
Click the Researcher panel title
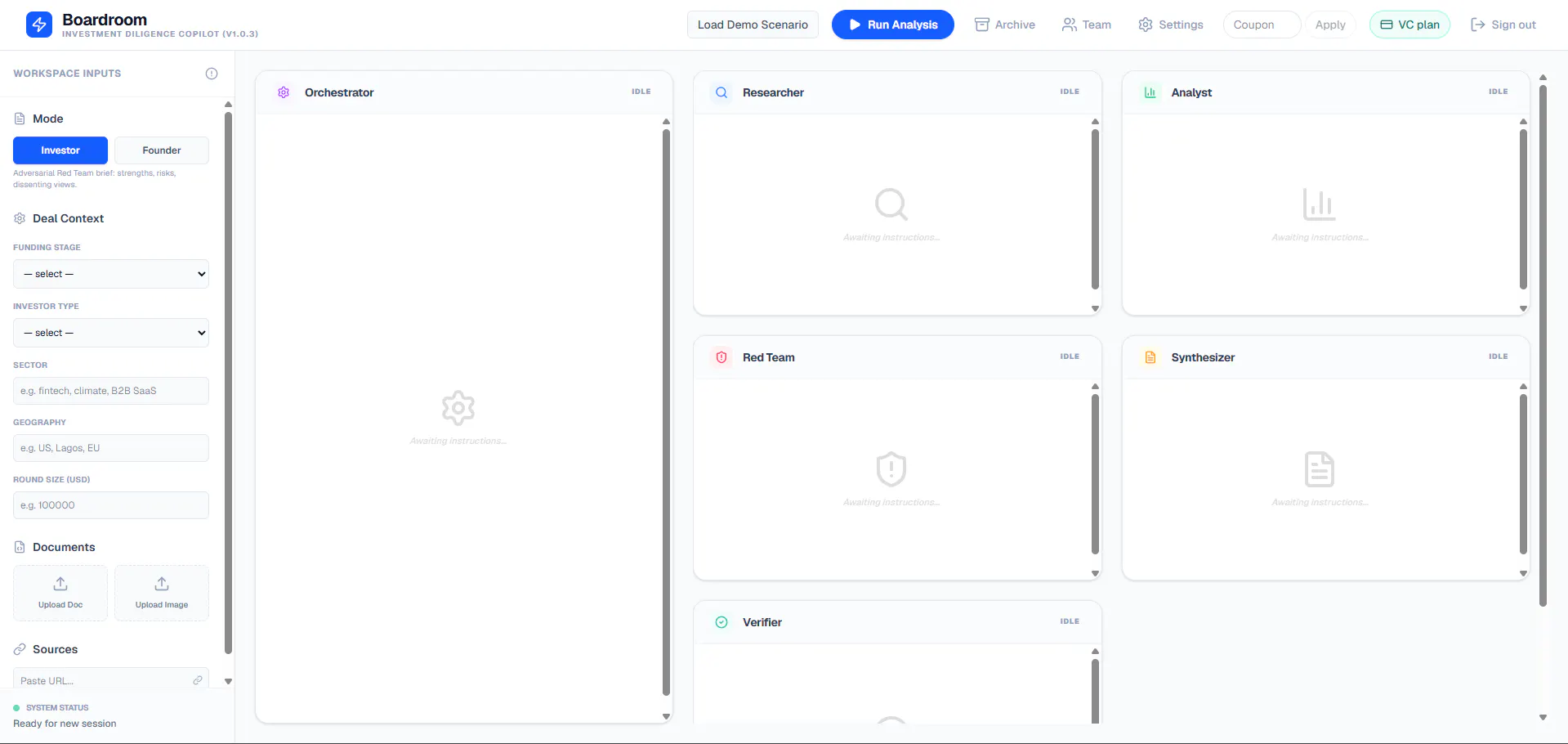pyautogui.click(x=773, y=92)
